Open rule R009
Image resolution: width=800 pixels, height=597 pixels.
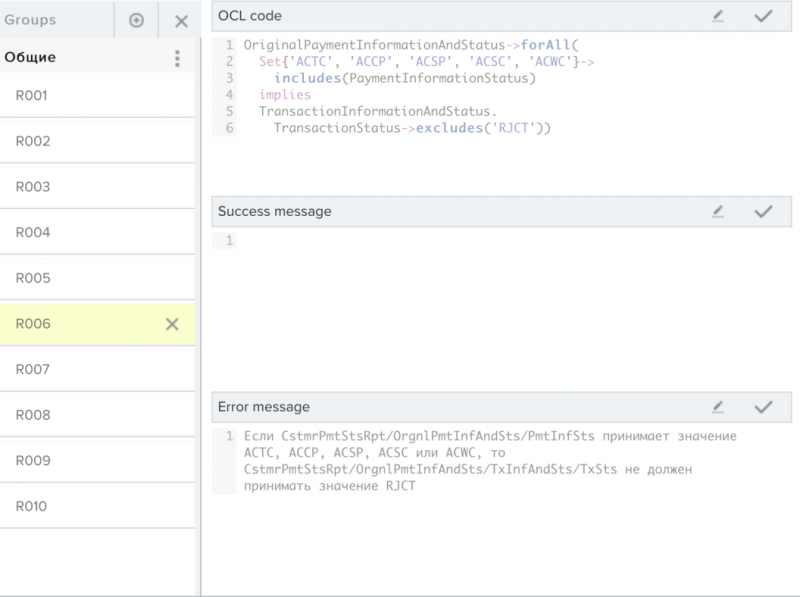click(x=97, y=461)
